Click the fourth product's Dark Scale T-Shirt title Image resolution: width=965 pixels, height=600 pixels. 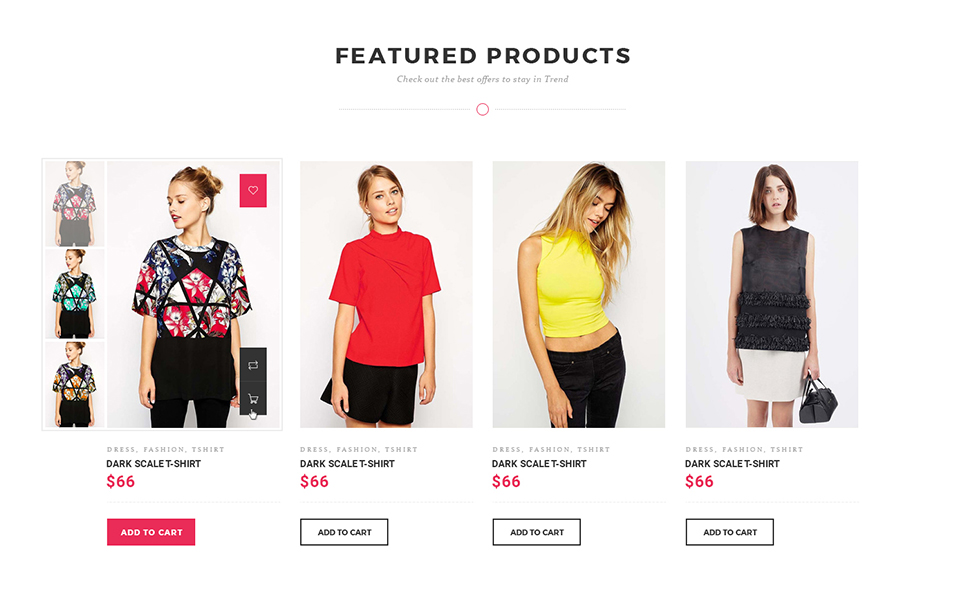point(732,464)
